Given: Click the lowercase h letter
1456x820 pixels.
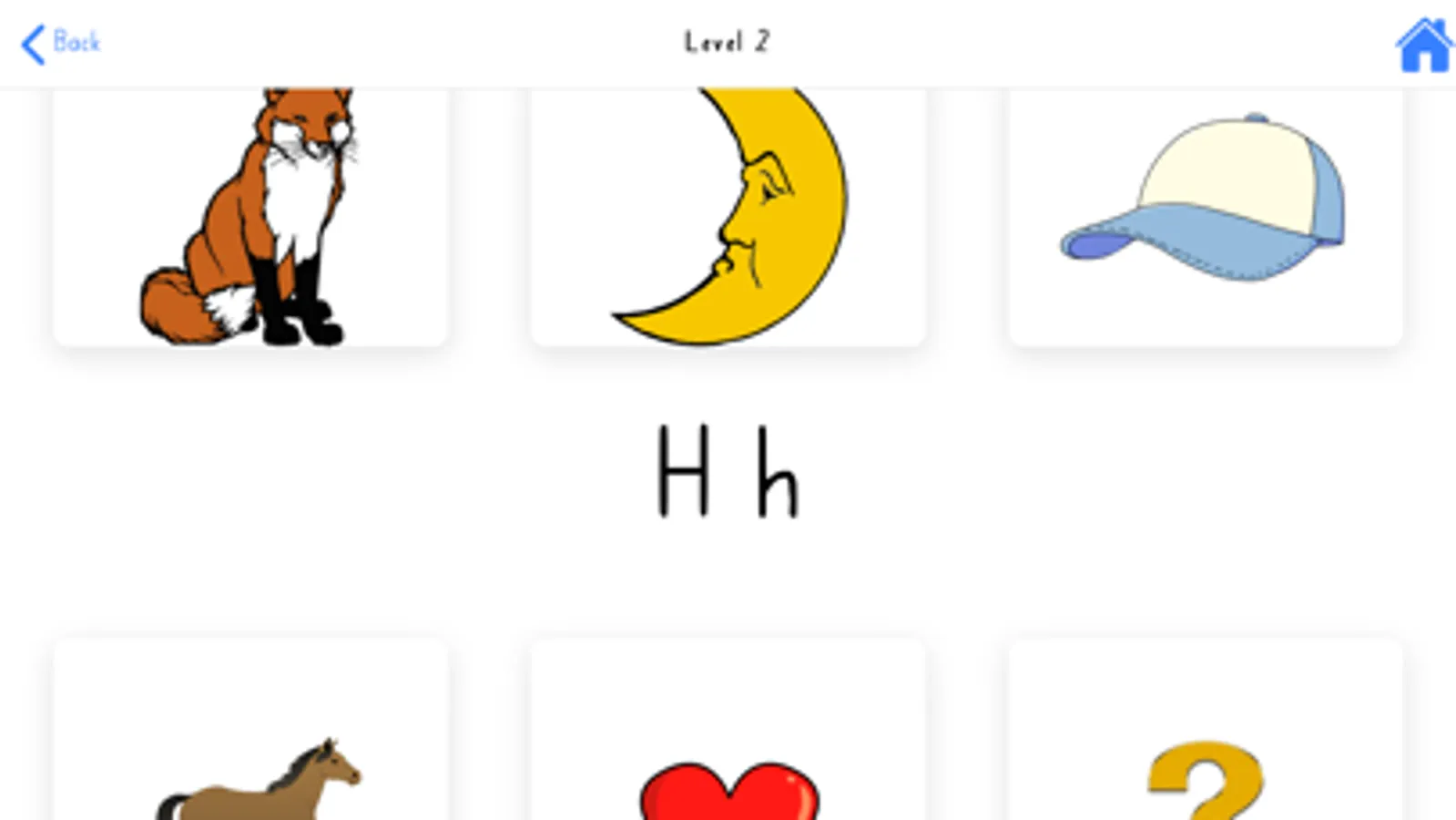Looking at the screenshot, I should 778,474.
